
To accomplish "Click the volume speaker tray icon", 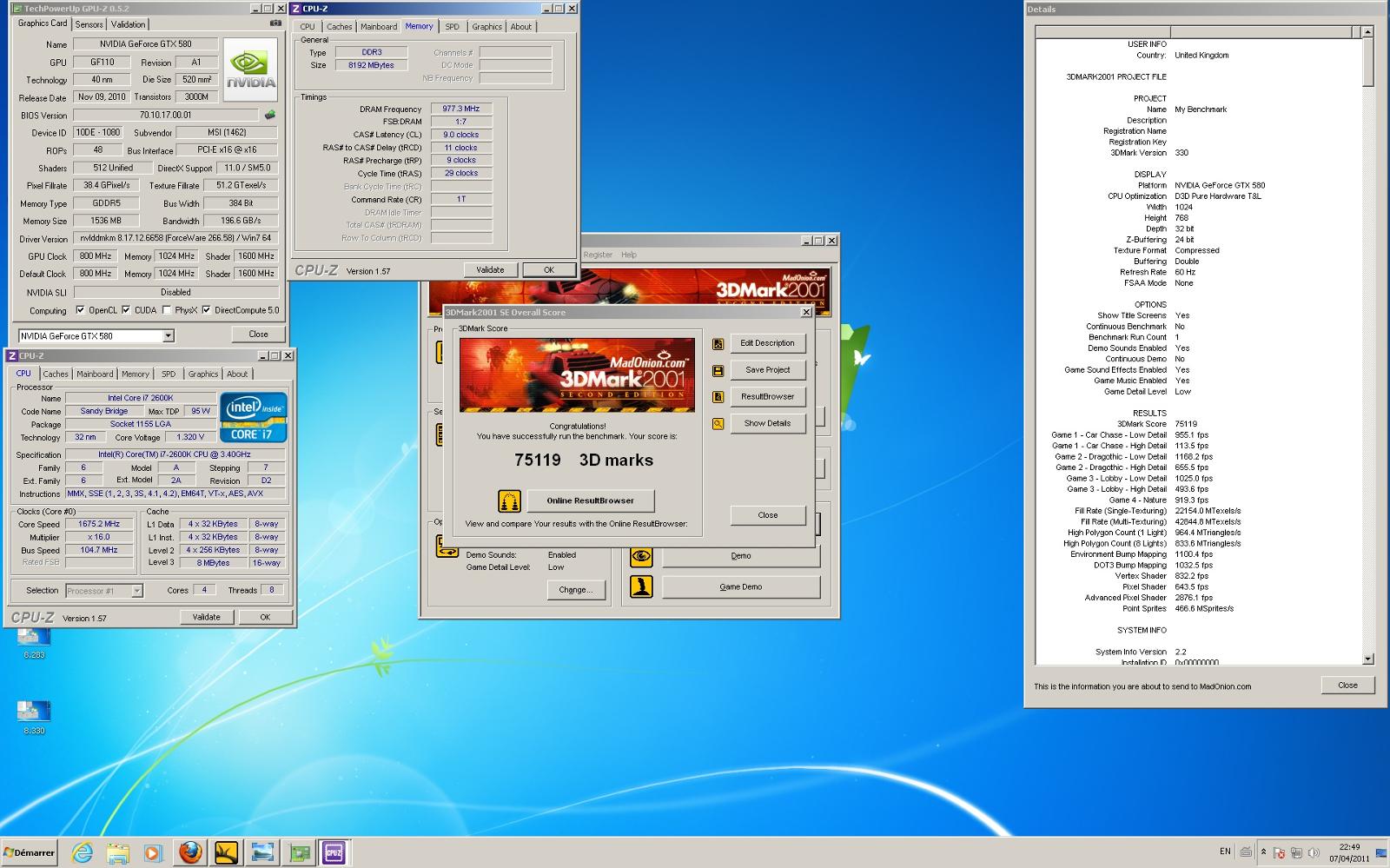I will 1313,853.
